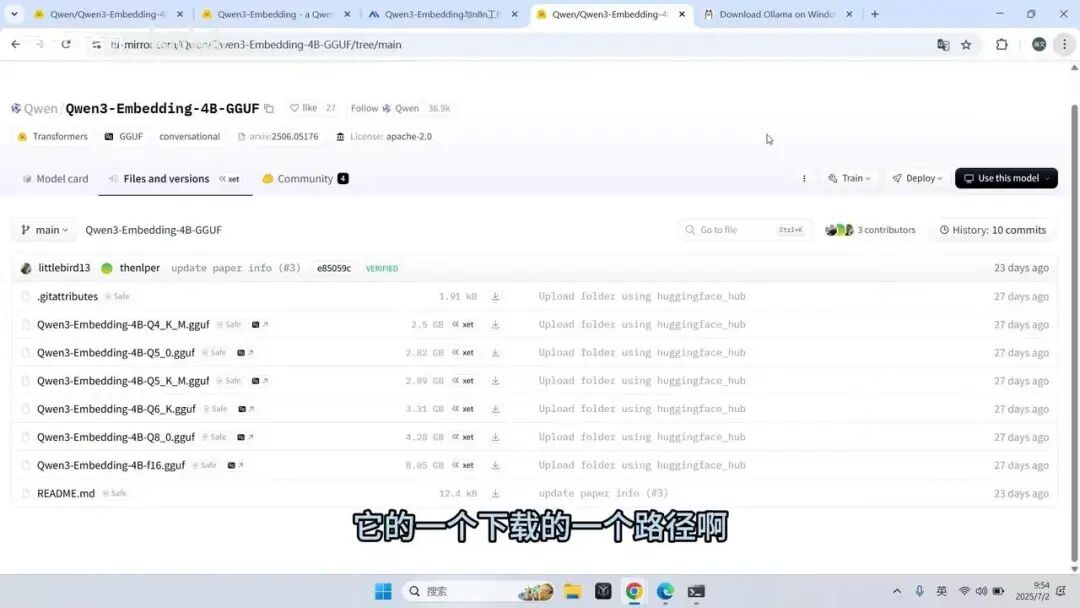Click the browser address bar
This screenshot has width=1080, height=608.
tap(510, 45)
